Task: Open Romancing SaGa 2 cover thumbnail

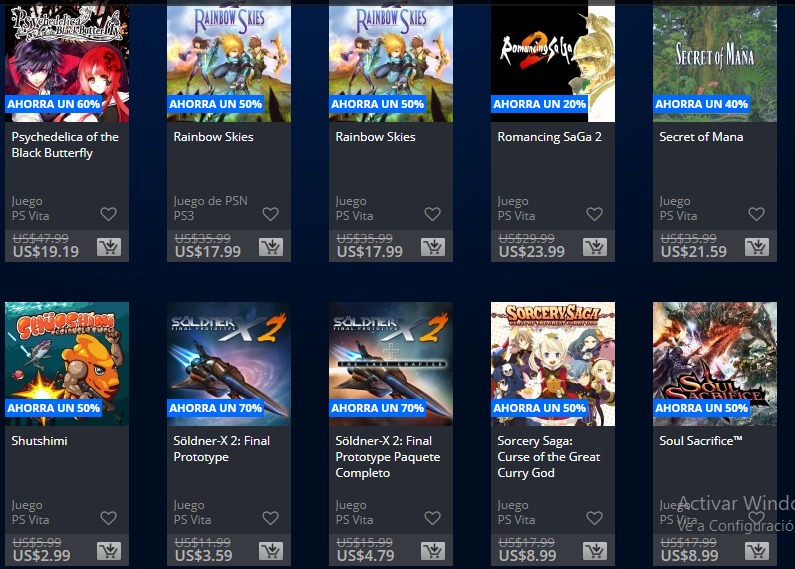Action: point(553,62)
